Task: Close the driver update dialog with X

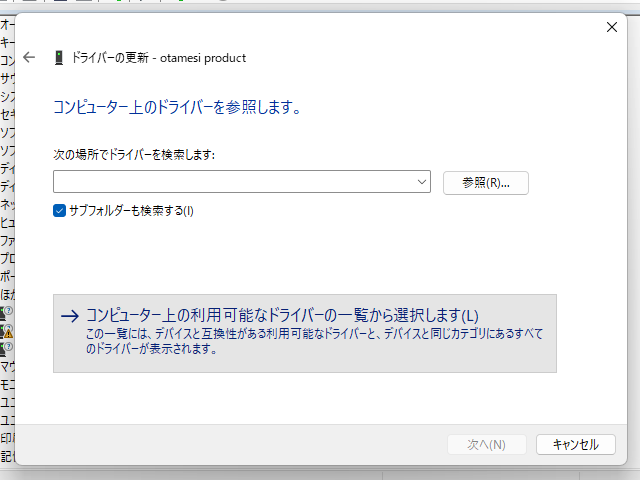Action: point(612,28)
